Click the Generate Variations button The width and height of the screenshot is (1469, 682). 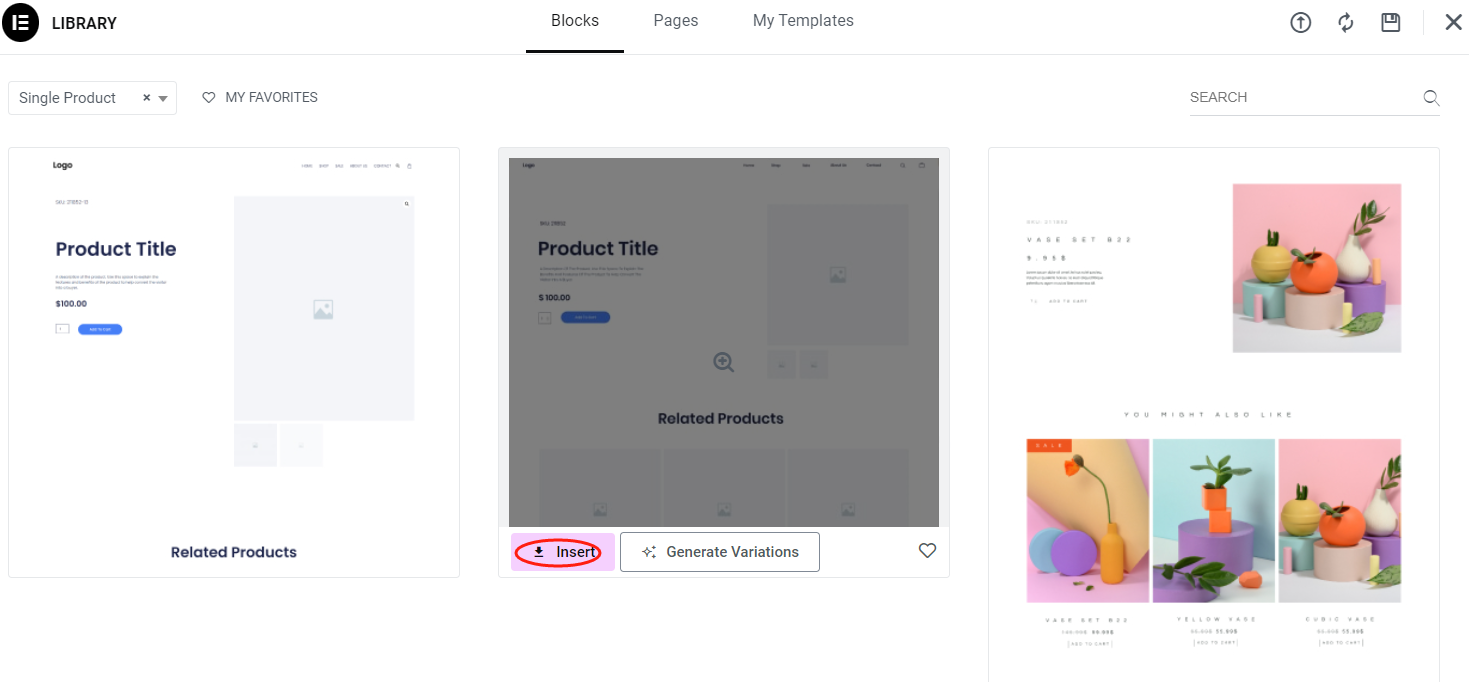click(x=719, y=551)
